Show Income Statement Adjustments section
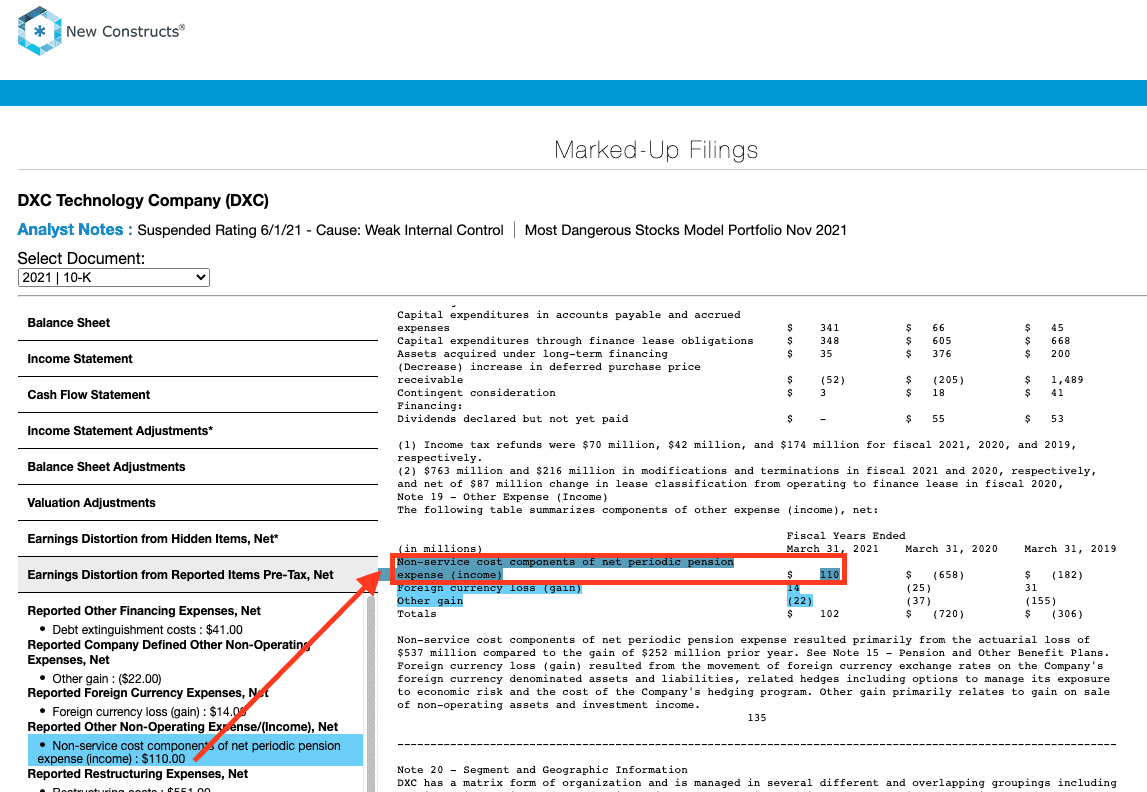Image resolution: width=1147 pixels, height=792 pixels. (x=198, y=431)
